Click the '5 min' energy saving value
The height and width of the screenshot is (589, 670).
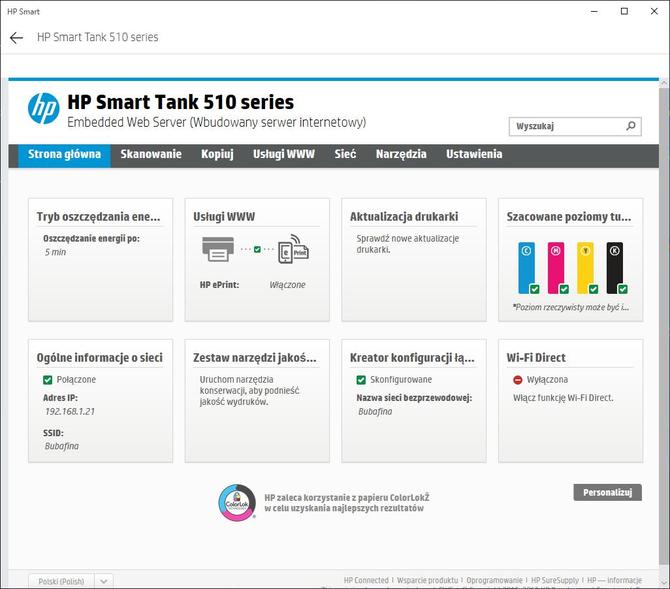click(56, 252)
